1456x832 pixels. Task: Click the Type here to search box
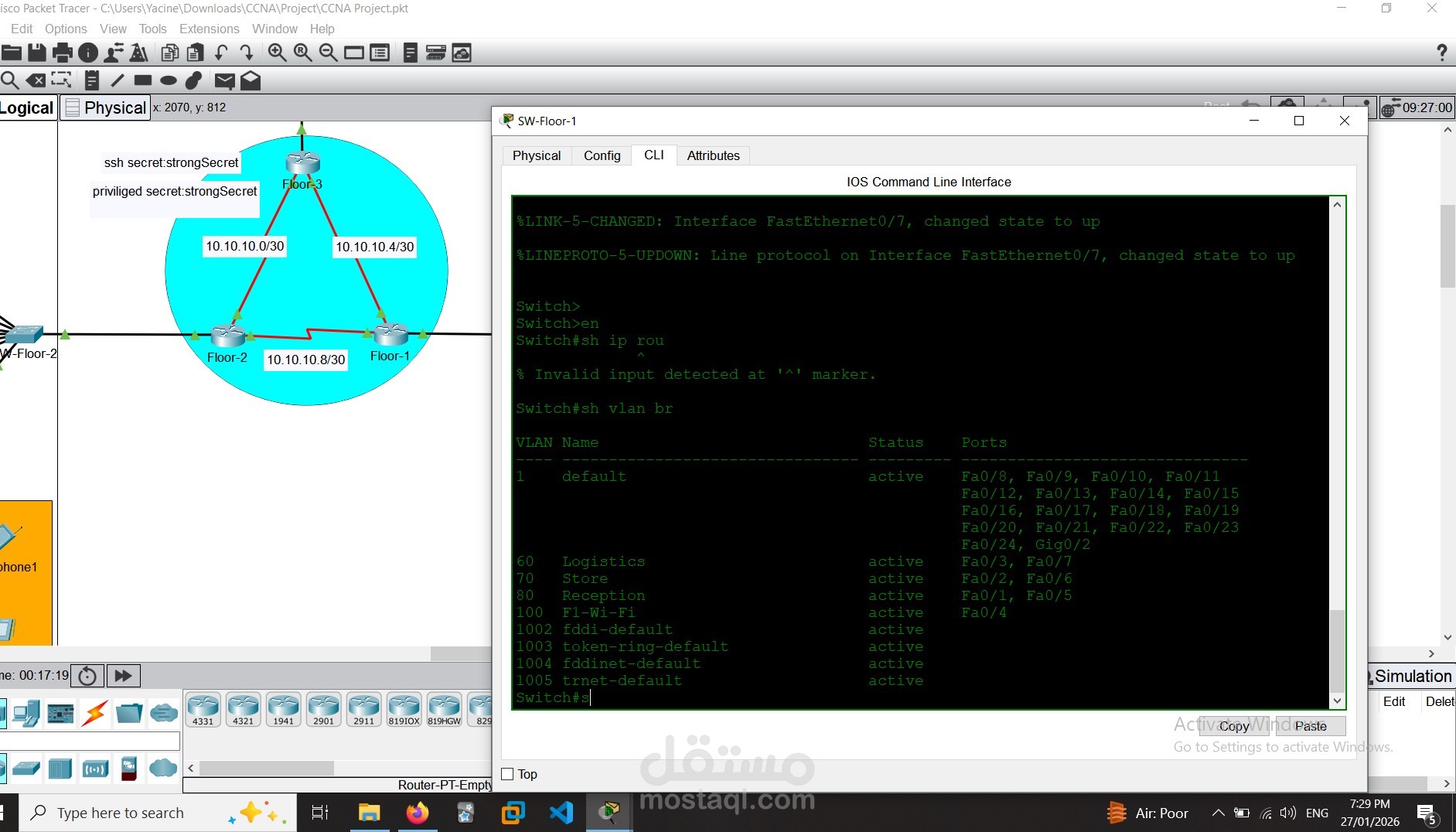pos(158,813)
